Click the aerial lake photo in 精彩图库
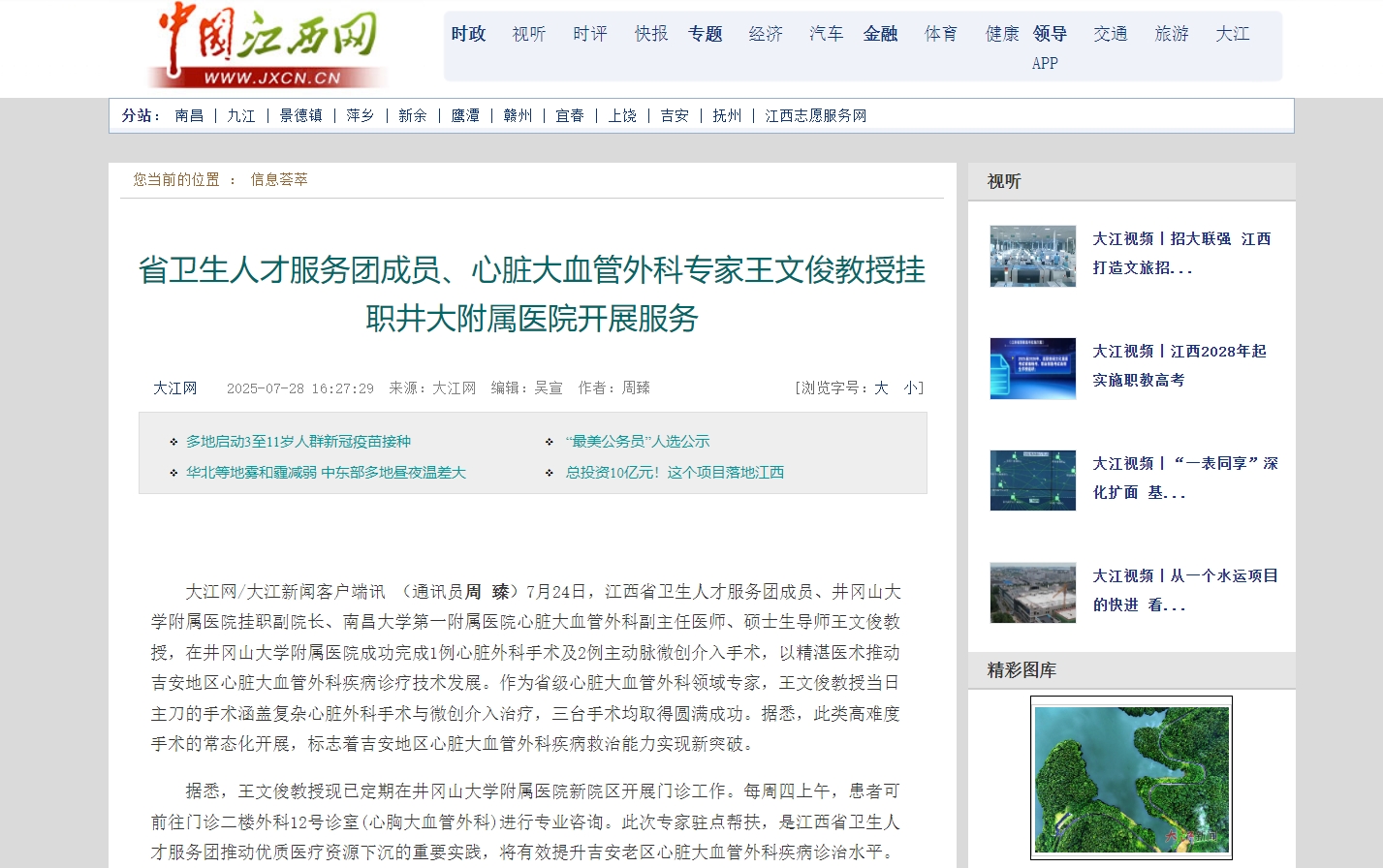 pos(1131,778)
